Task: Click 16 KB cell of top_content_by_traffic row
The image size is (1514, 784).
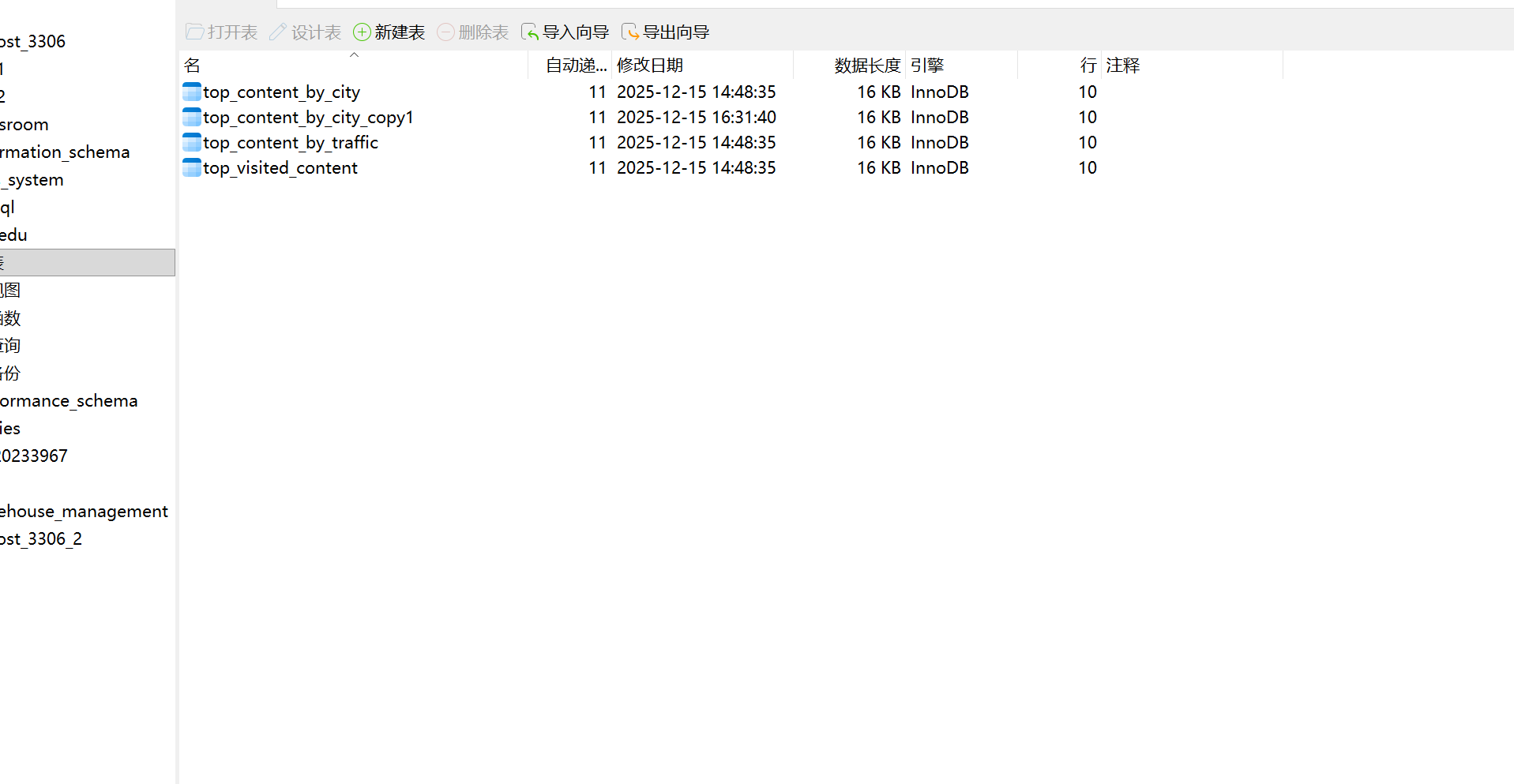Action: coord(879,143)
